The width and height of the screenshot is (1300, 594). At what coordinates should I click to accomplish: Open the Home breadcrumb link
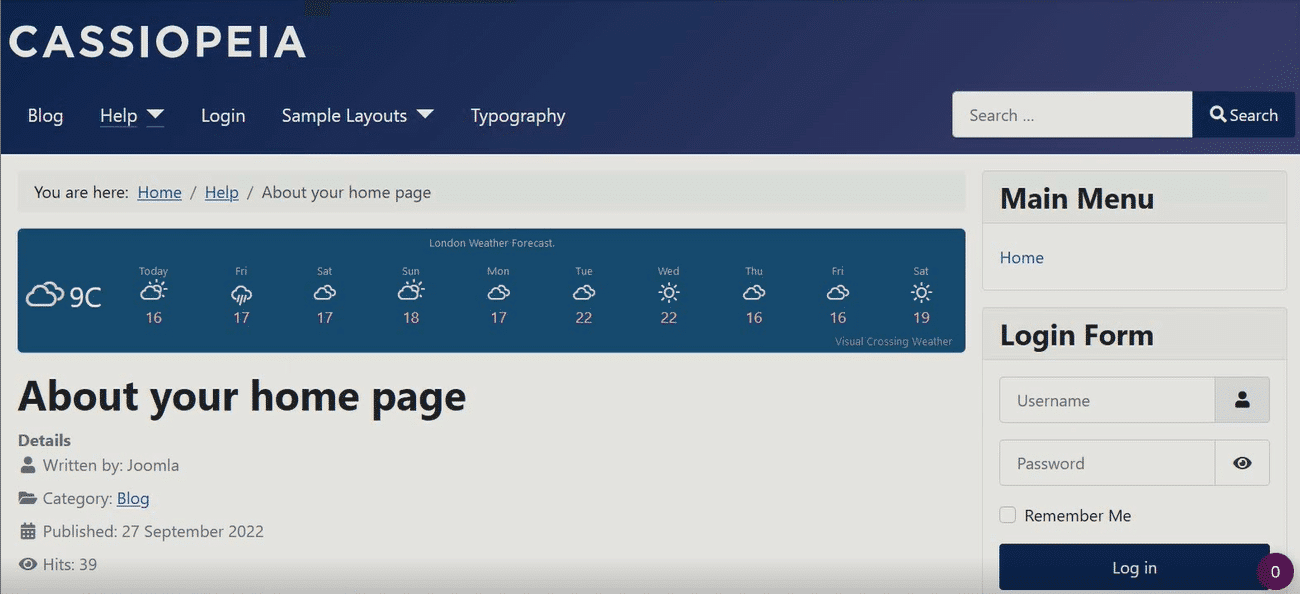[x=159, y=191]
